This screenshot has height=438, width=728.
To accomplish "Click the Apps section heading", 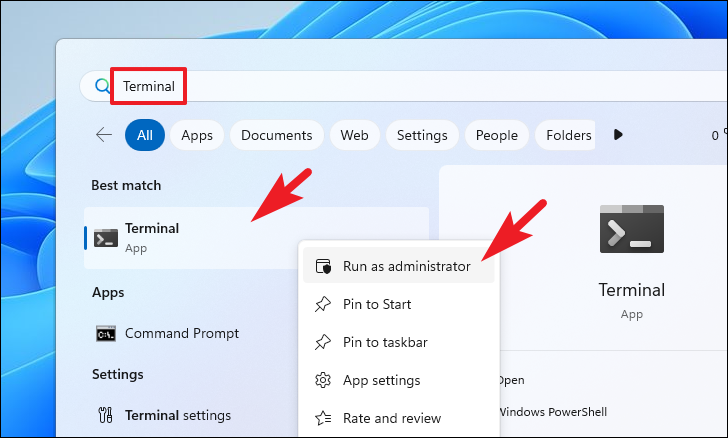I will (108, 293).
